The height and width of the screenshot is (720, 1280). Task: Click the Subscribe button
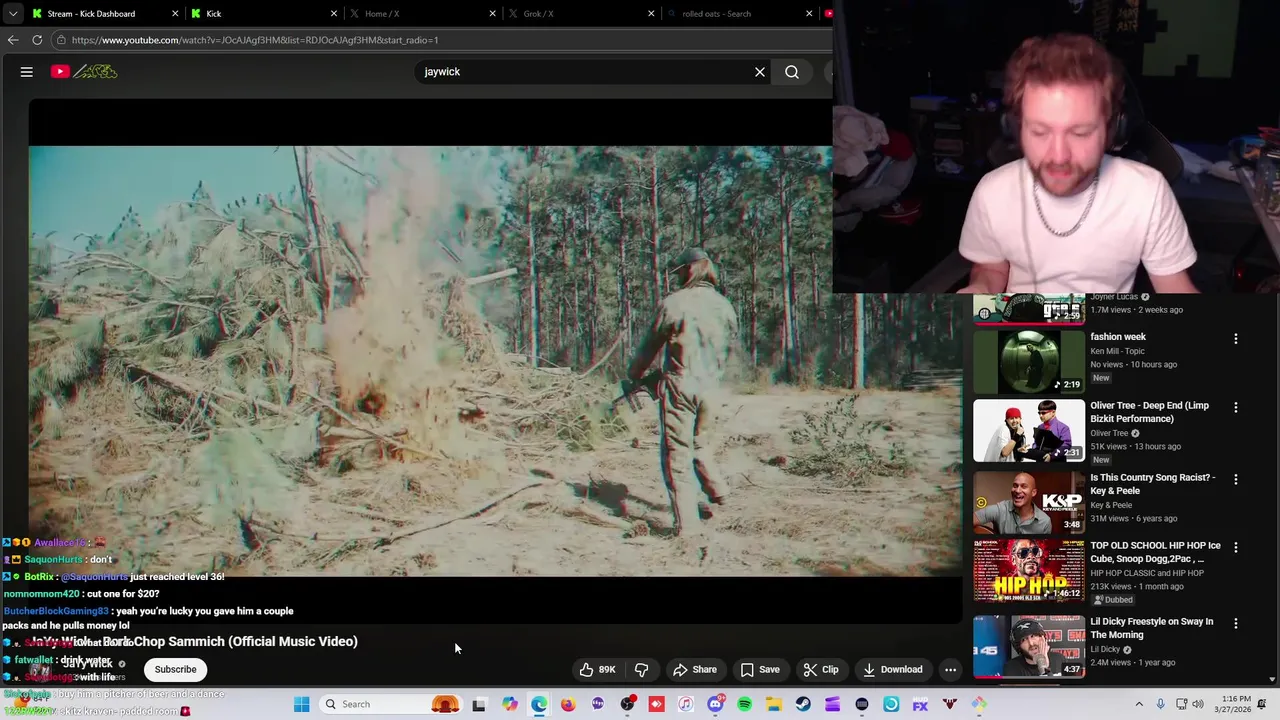175,670
